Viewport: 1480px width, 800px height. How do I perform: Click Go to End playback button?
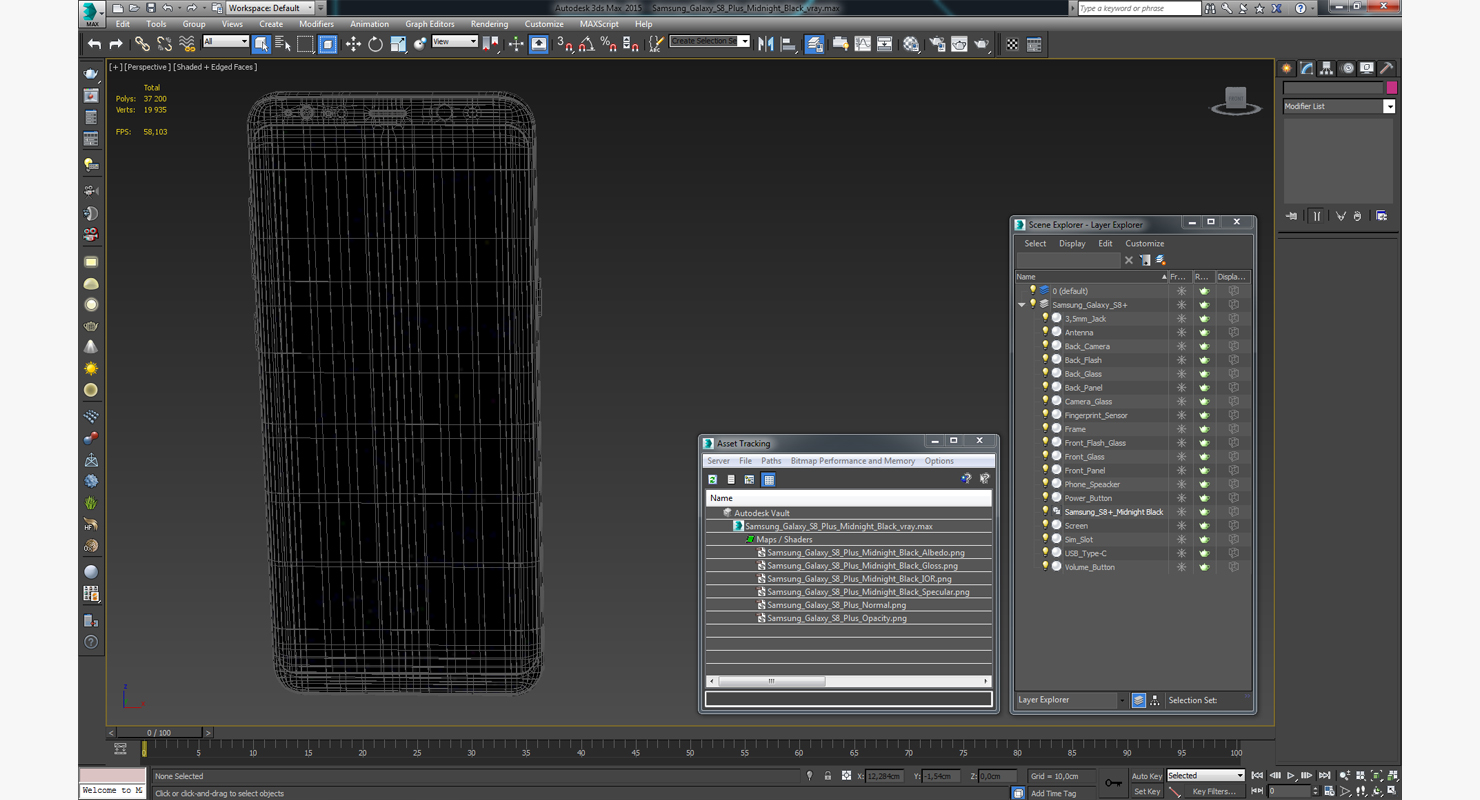tap(1324, 776)
